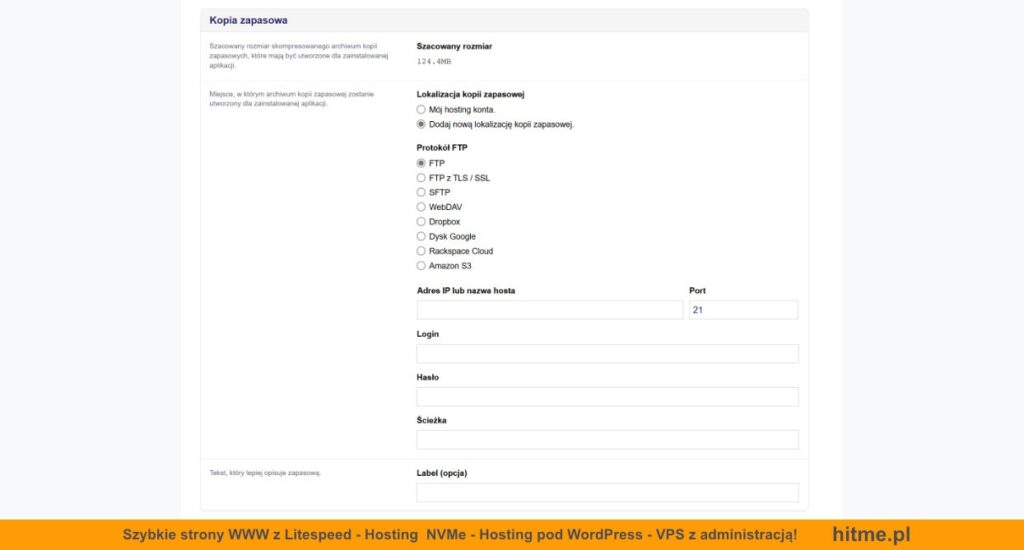Click into the Login input field

pos(607,354)
